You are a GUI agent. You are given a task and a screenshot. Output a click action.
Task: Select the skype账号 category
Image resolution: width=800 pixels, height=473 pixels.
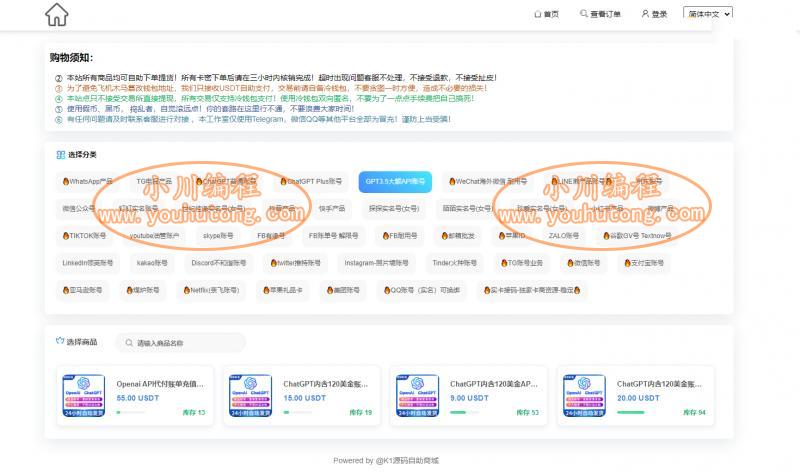click(x=218, y=236)
